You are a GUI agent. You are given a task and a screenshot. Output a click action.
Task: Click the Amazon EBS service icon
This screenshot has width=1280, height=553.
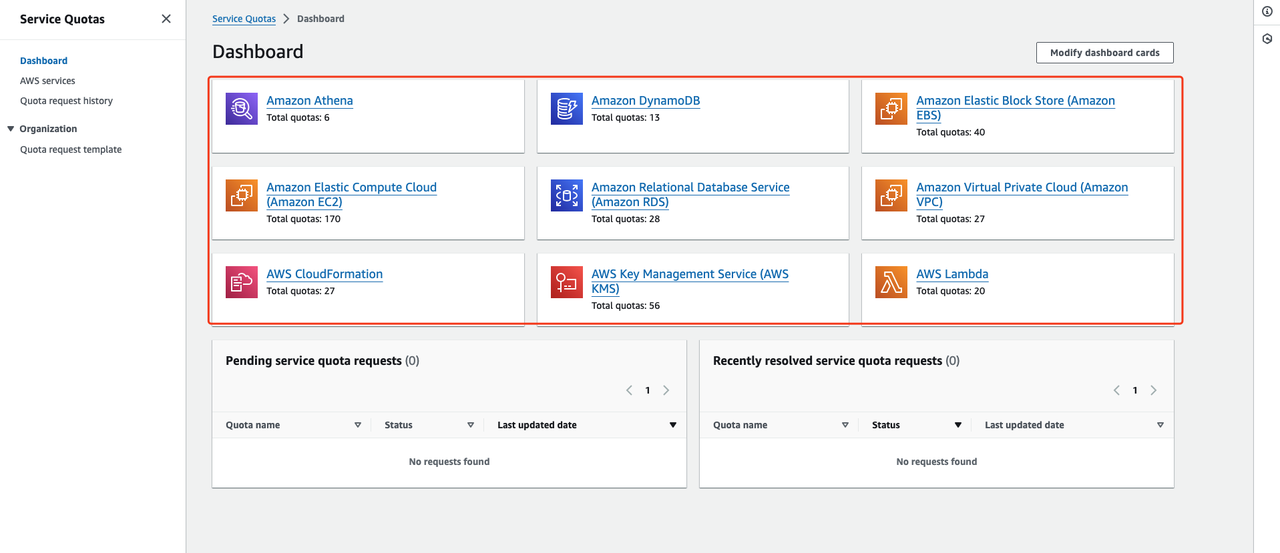(892, 109)
